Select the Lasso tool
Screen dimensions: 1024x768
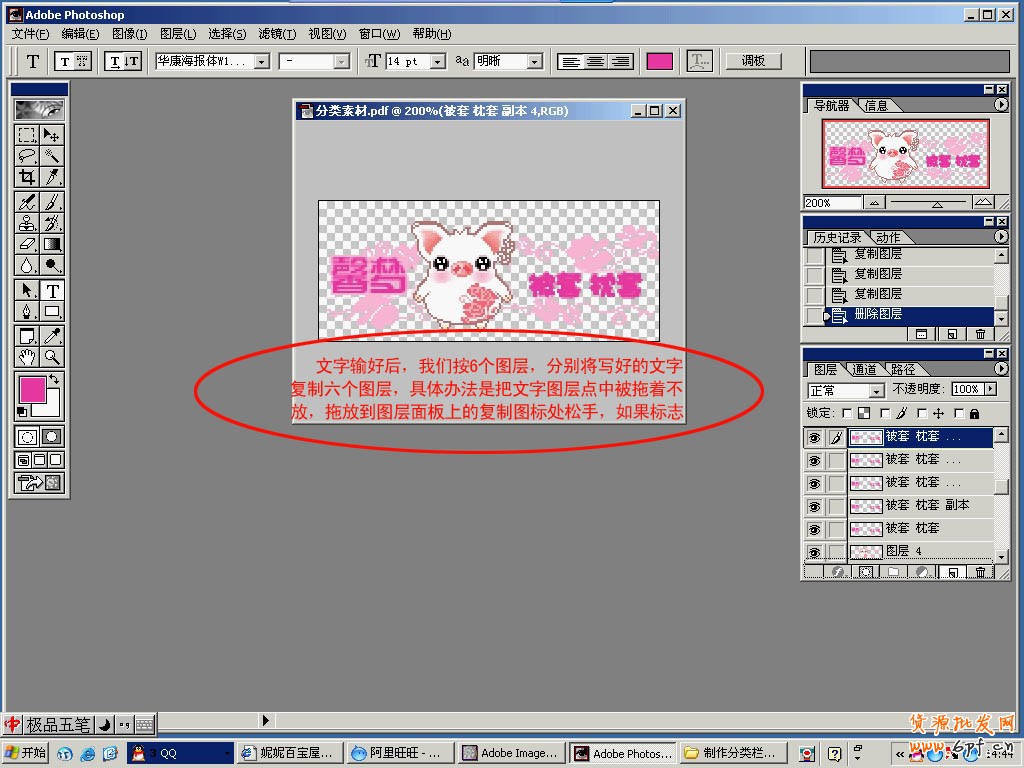click(x=27, y=156)
